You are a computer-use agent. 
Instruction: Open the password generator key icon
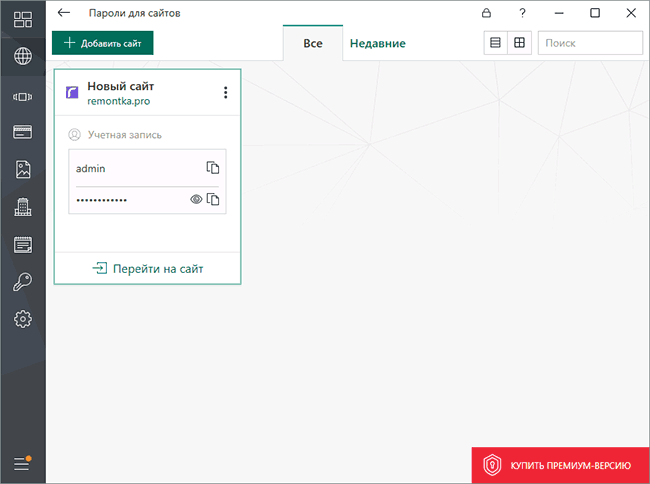coord(23,282)
